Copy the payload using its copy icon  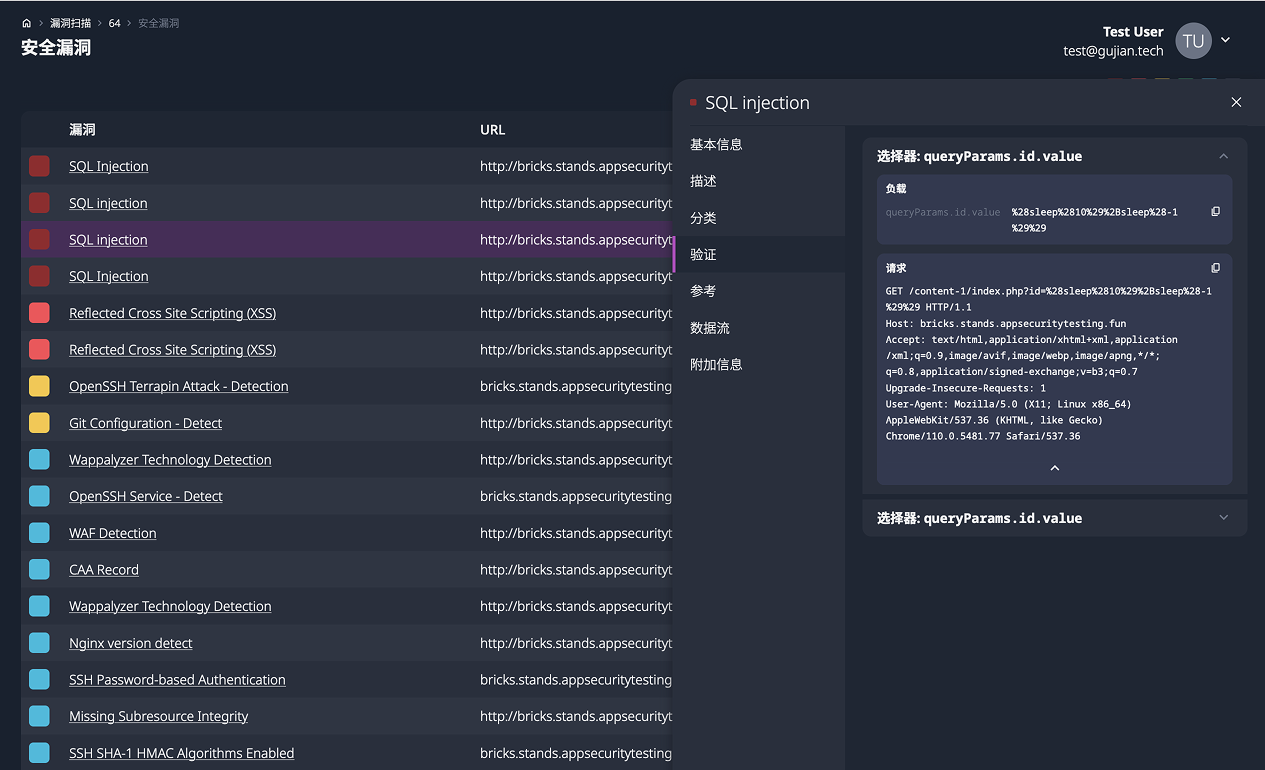point(1215,211)
